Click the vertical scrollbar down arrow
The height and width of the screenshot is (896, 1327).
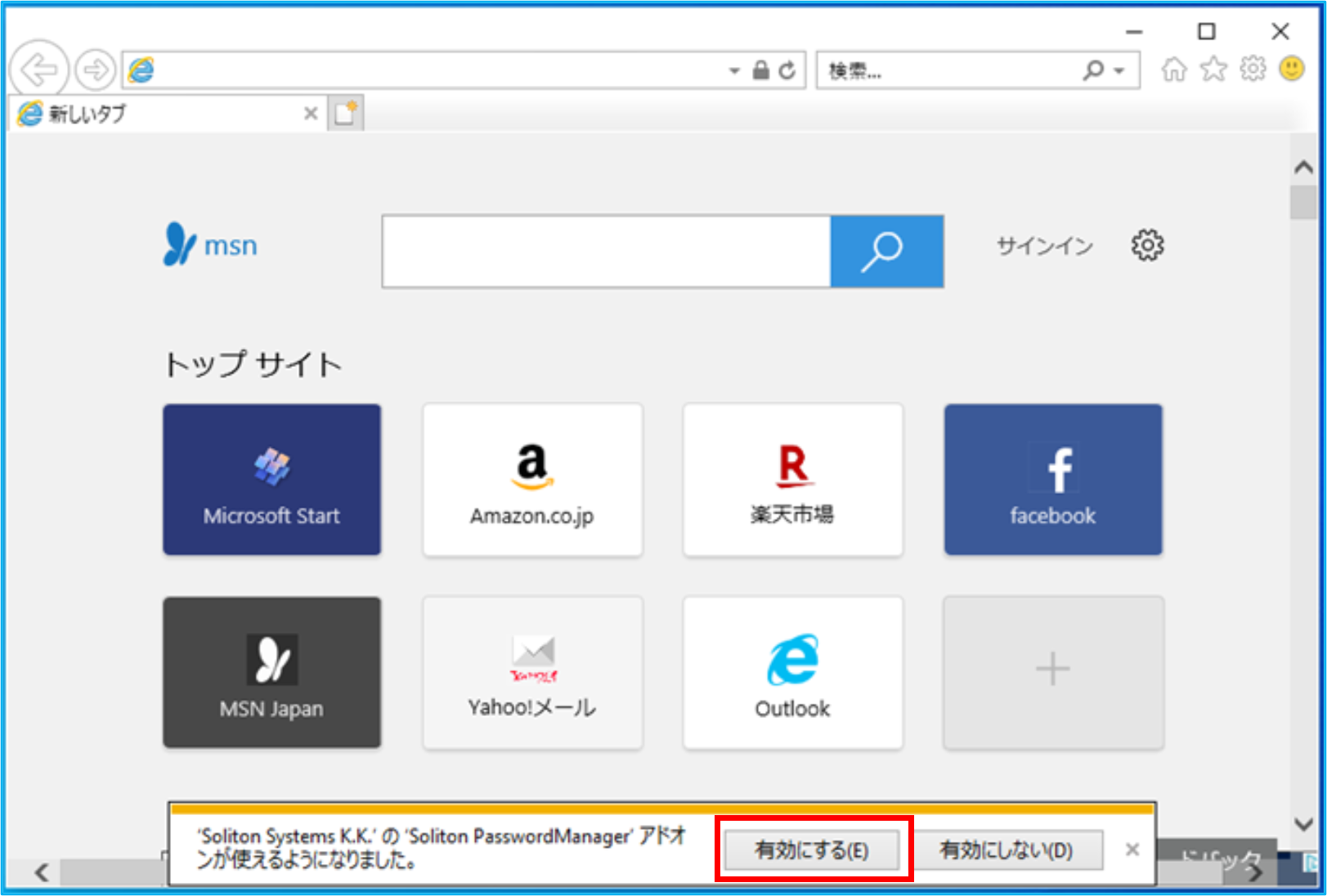(x=1303, y=824)
